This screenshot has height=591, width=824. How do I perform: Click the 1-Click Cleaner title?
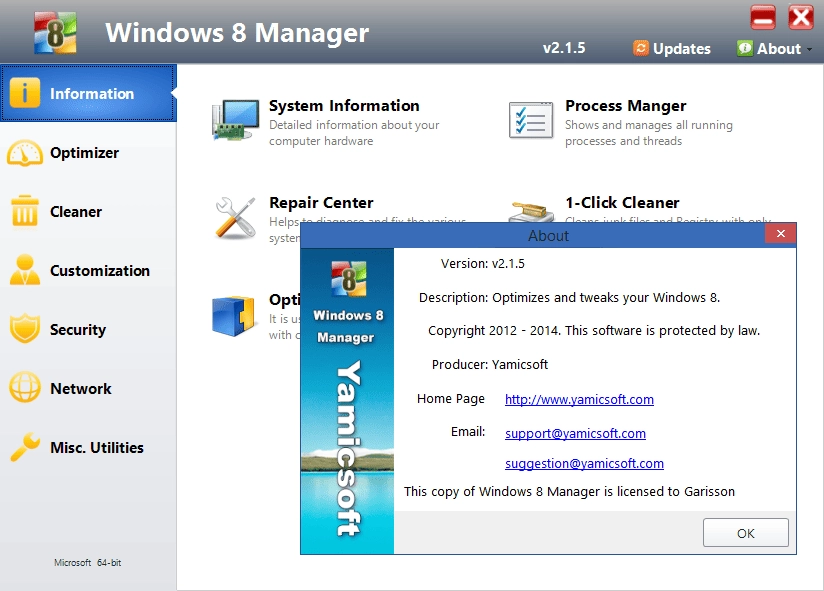click(x=622, y=203)
